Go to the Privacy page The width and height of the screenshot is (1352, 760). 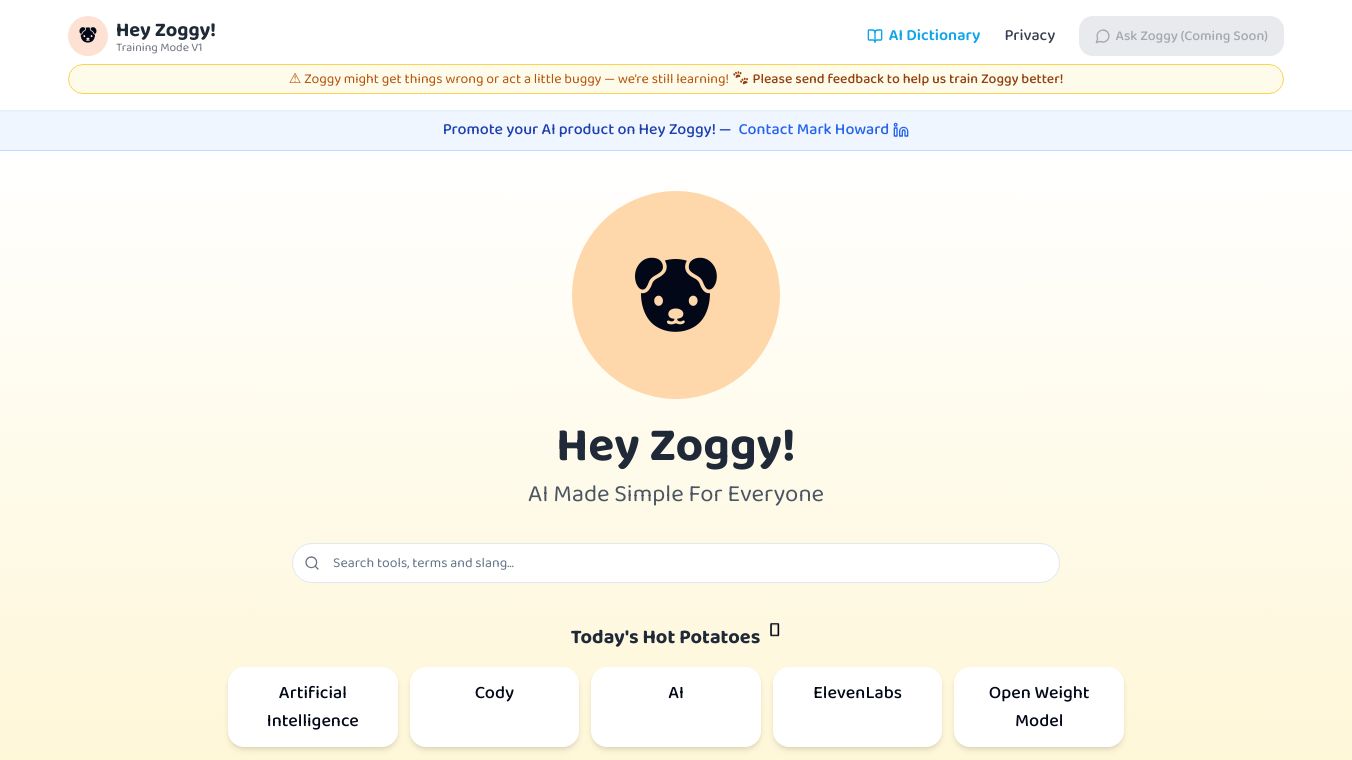(1029, 36)
